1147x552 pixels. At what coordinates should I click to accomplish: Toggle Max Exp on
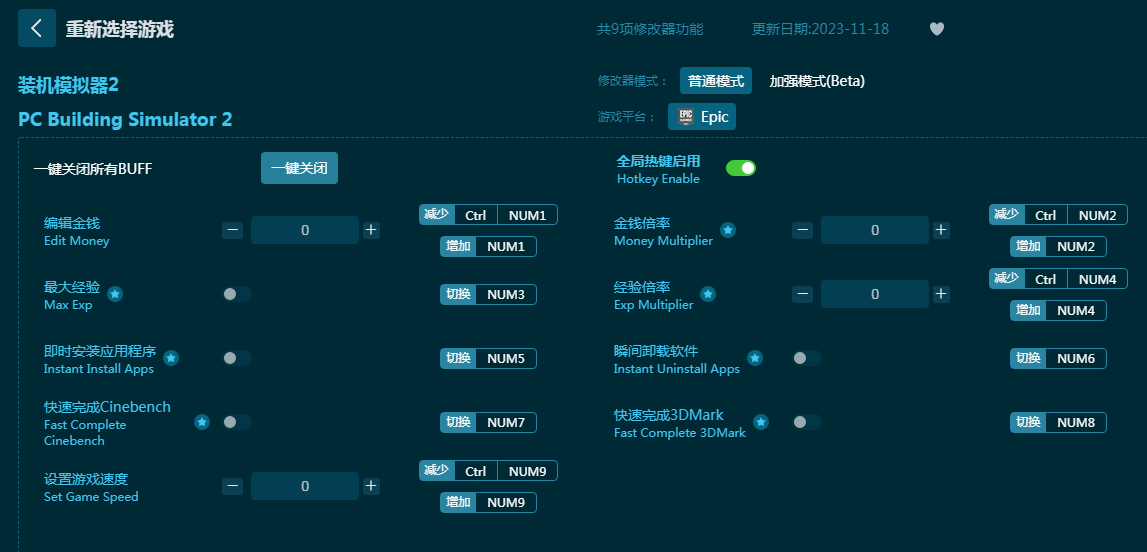point(237,294)
